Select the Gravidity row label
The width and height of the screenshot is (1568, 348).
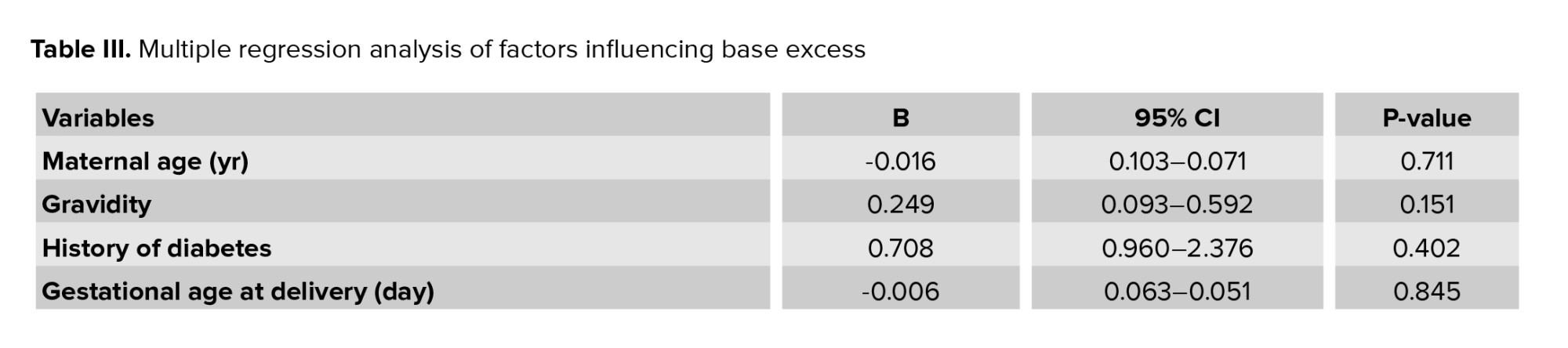pos(96,205)
